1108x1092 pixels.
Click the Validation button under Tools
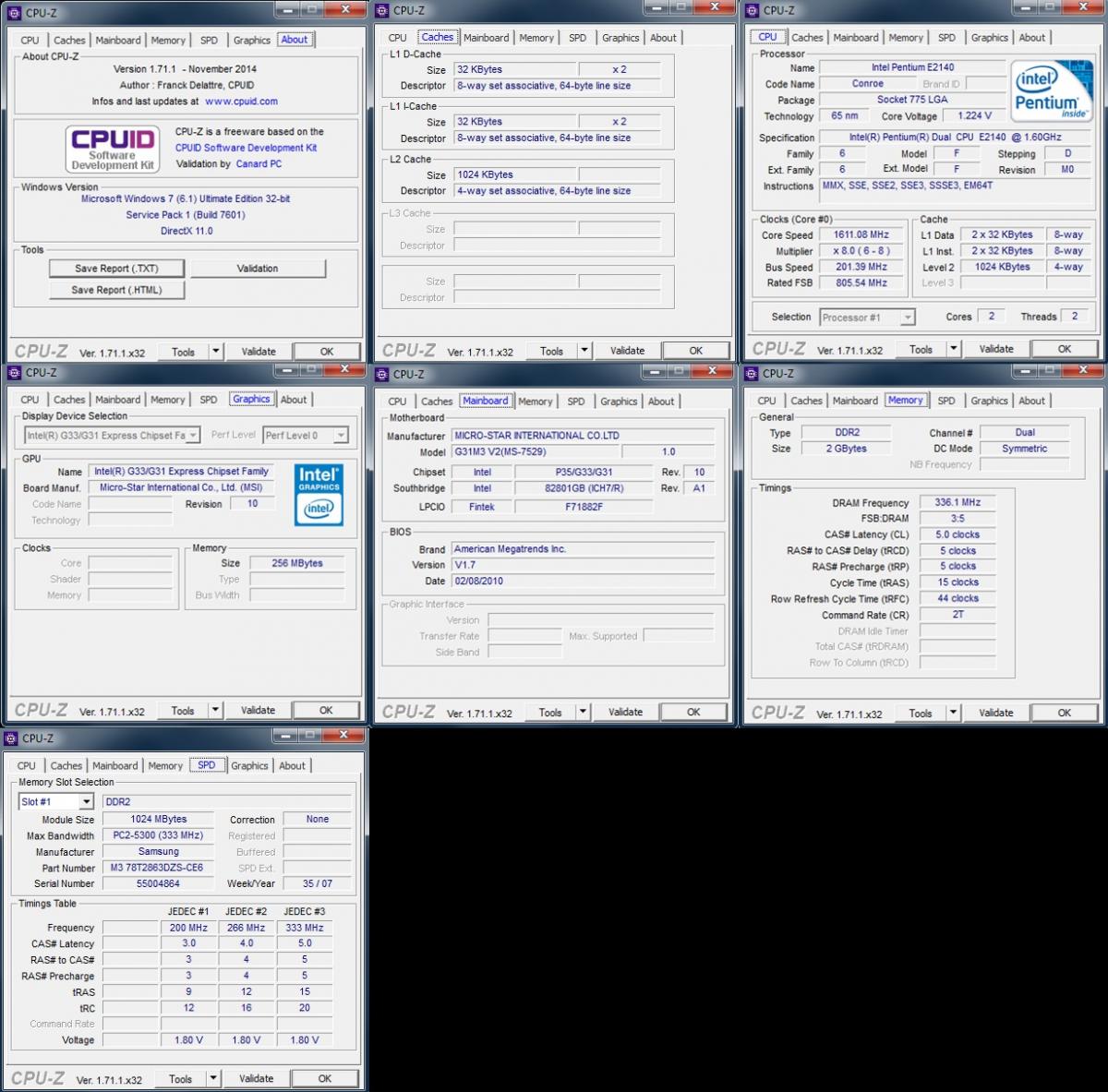click(258, 269)
